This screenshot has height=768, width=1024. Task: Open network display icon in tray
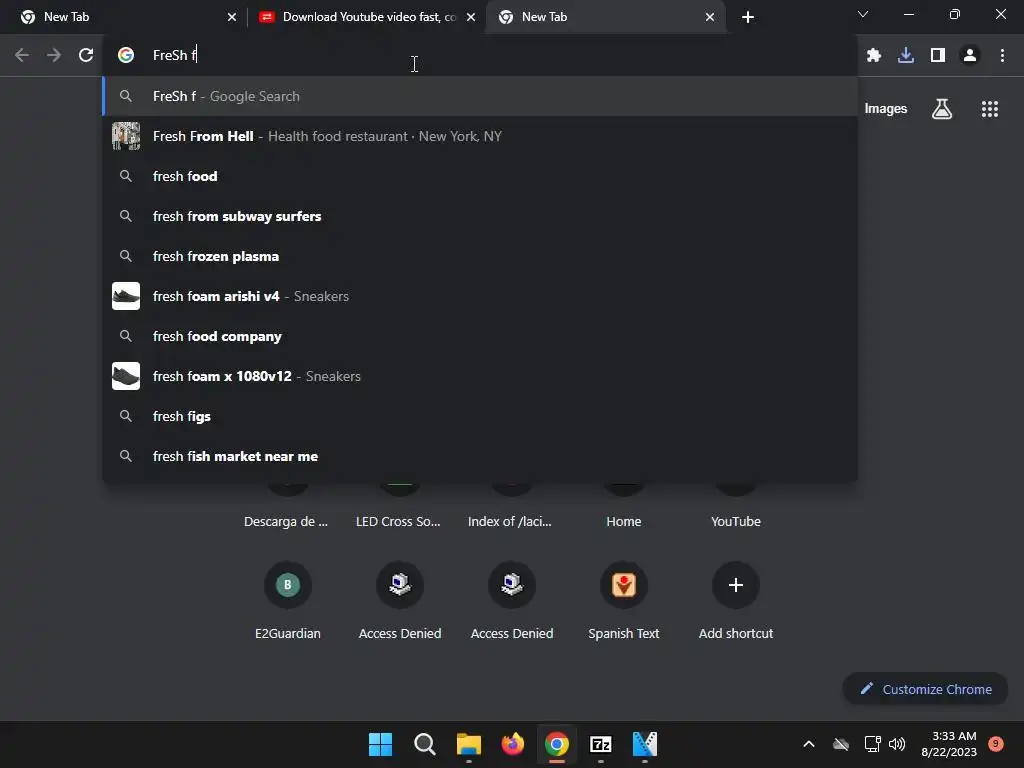[872, 744]
